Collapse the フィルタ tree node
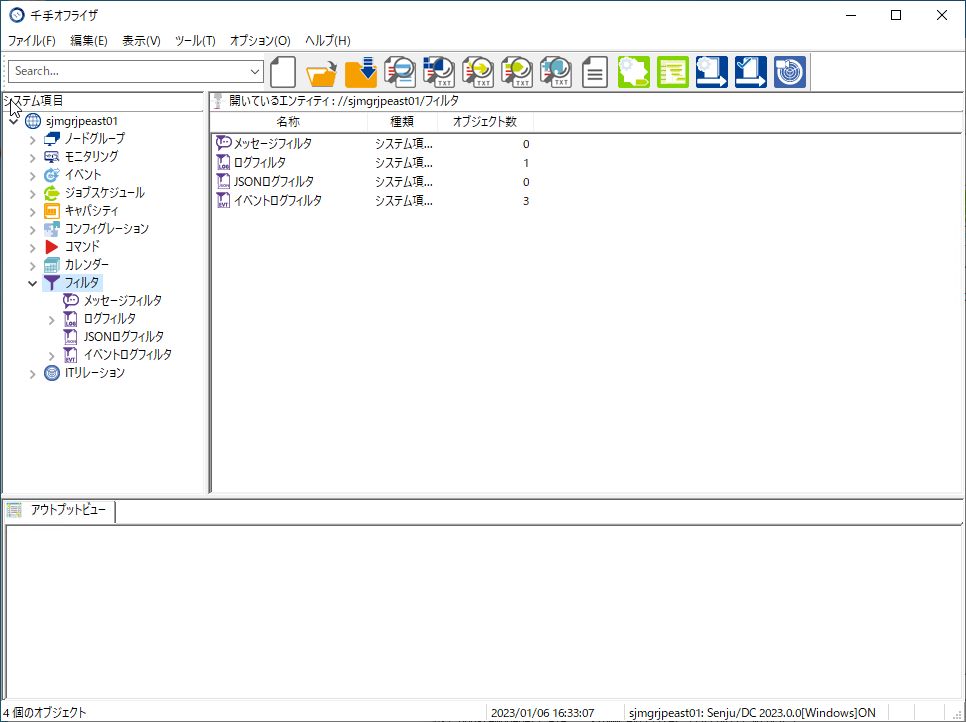Image resolution: width=966 pixels, height=722 pixels. tap(33, 283)
